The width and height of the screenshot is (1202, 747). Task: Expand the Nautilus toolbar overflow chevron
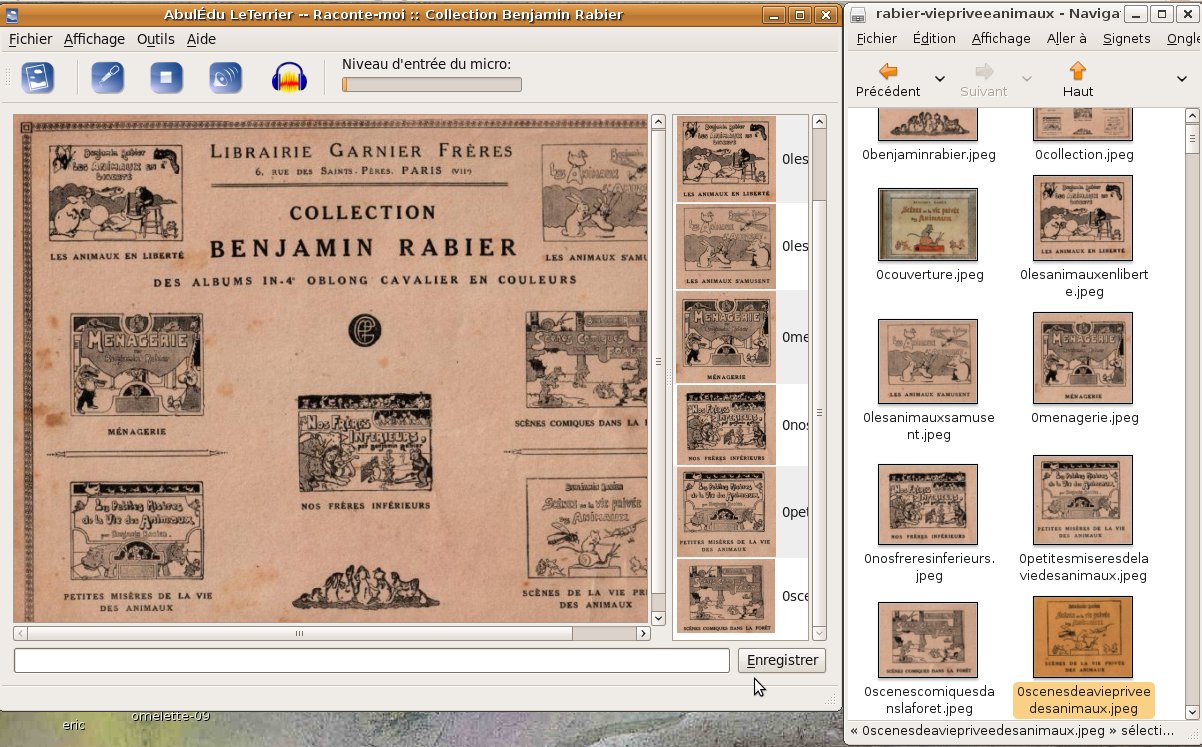click(x=1181, y=79)
